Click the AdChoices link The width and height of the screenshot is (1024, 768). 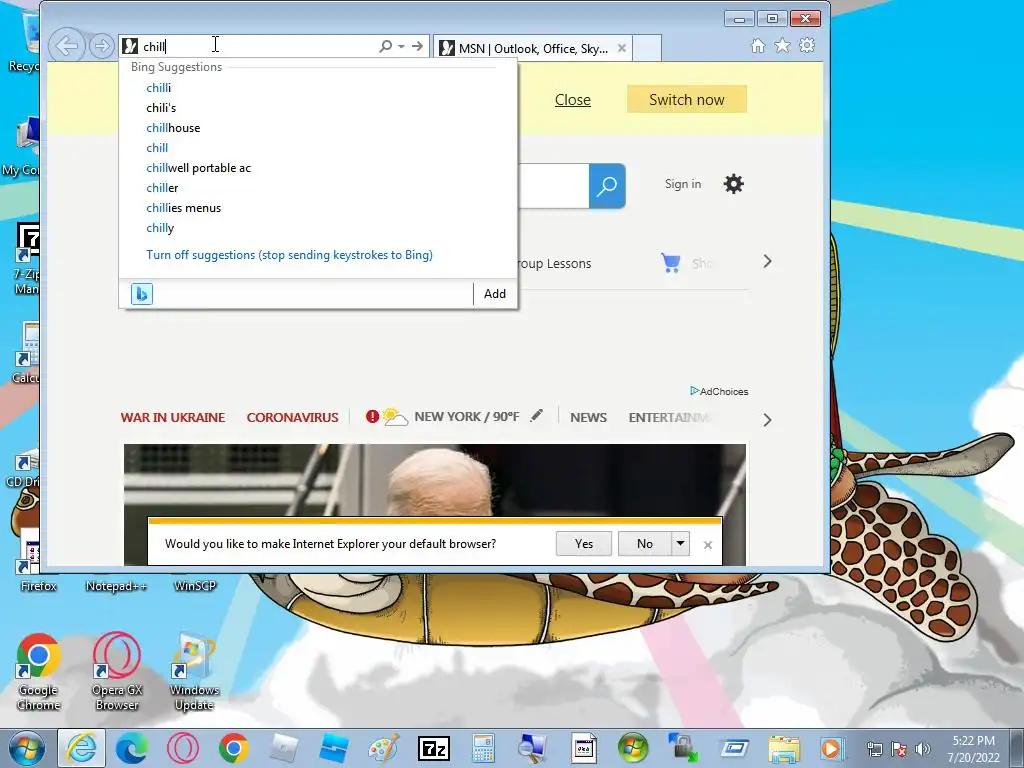pos(719,391)
